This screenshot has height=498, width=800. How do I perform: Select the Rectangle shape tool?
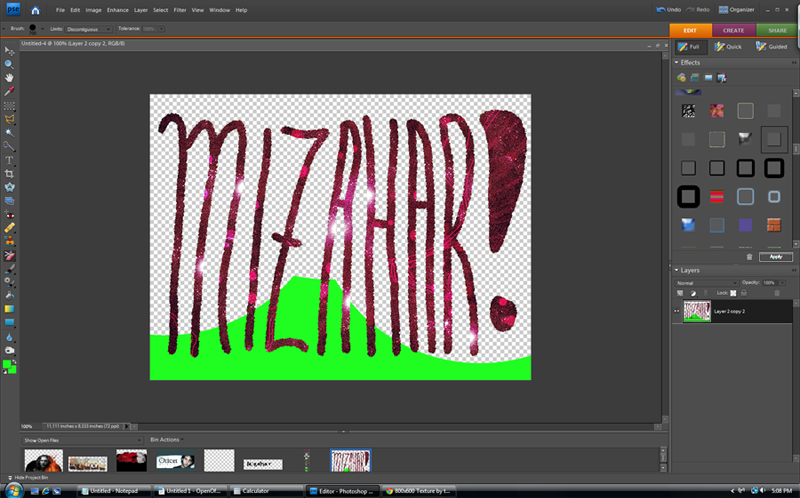pos(9,322)
